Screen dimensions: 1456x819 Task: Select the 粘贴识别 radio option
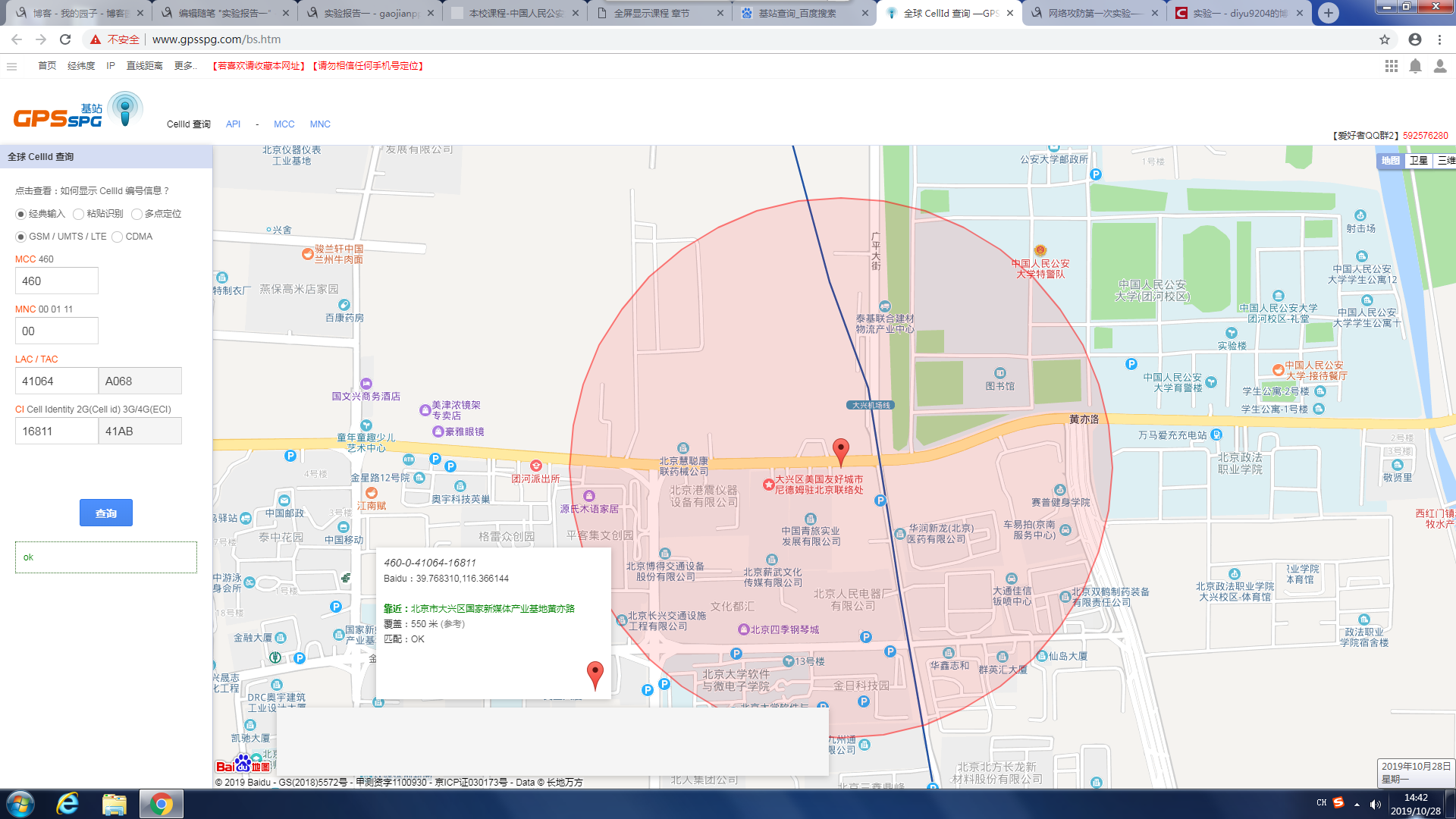click(x=79, y=214)
